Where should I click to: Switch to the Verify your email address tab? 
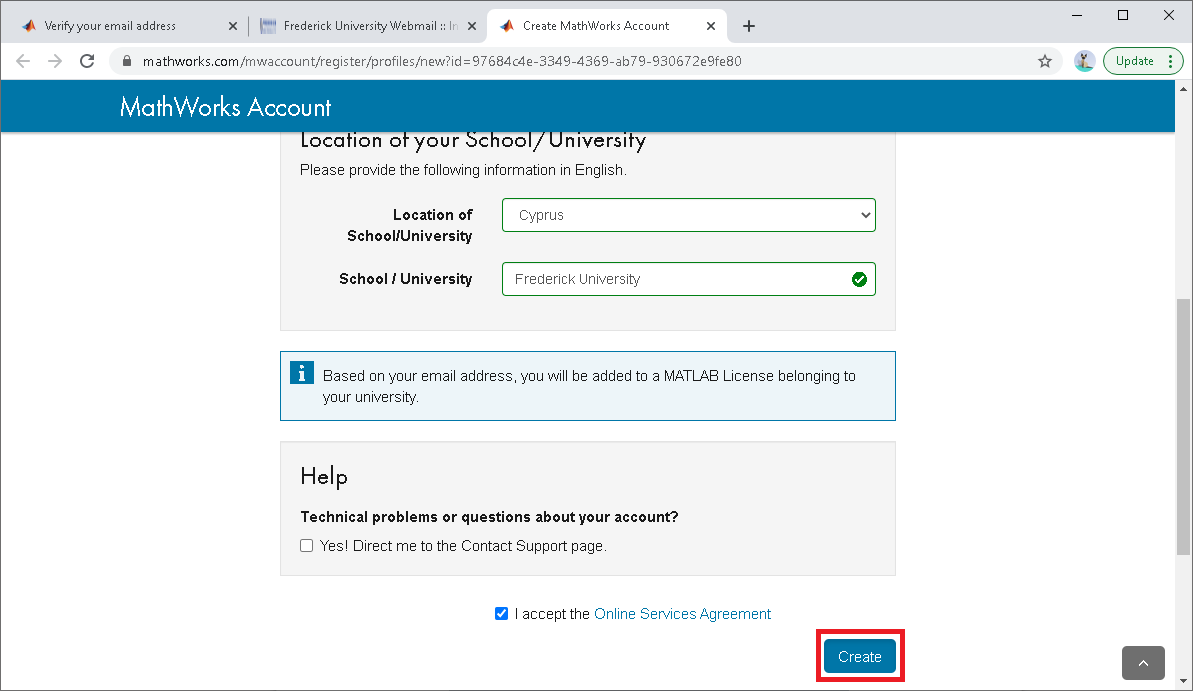tap(110, 26)
